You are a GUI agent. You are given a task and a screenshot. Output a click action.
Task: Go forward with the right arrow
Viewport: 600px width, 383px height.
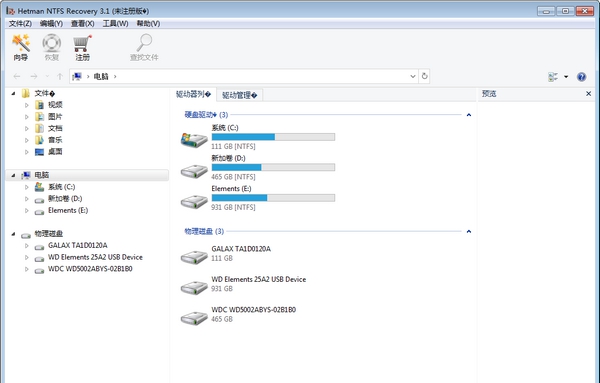point(34,77)
